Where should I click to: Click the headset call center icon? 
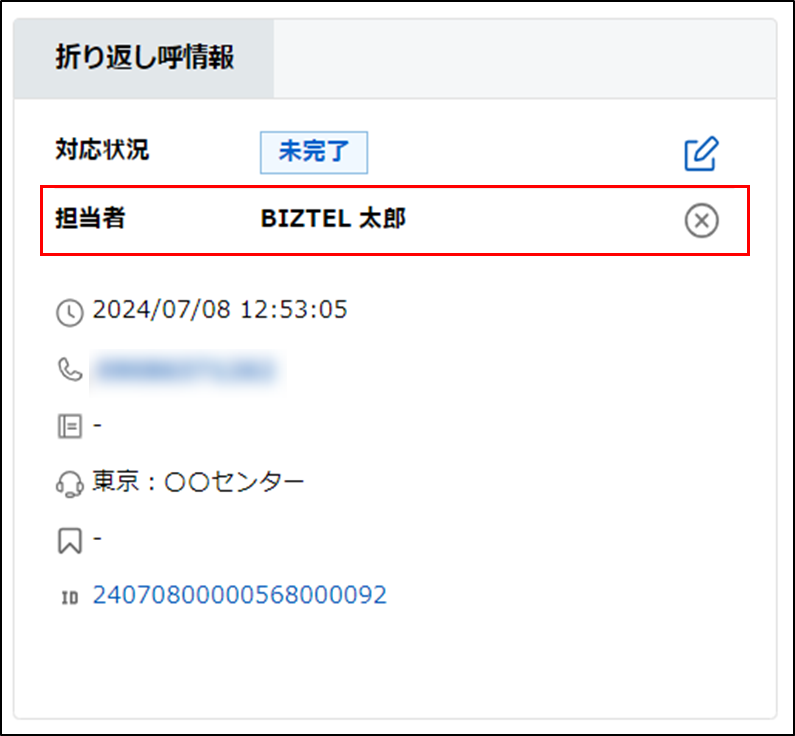click(x=69, y=485)
